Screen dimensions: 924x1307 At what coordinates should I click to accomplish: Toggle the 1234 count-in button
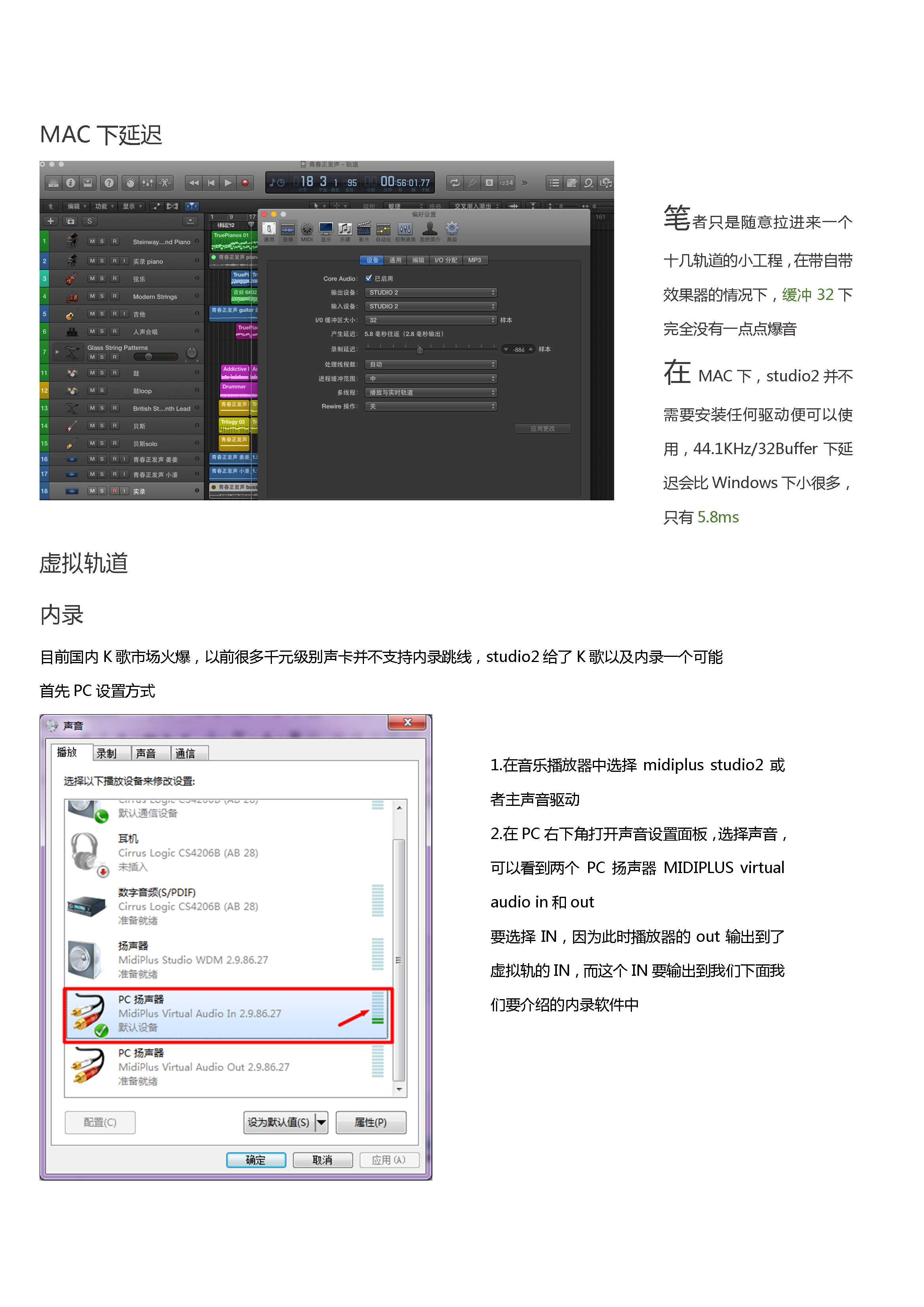tap(506, 183)
